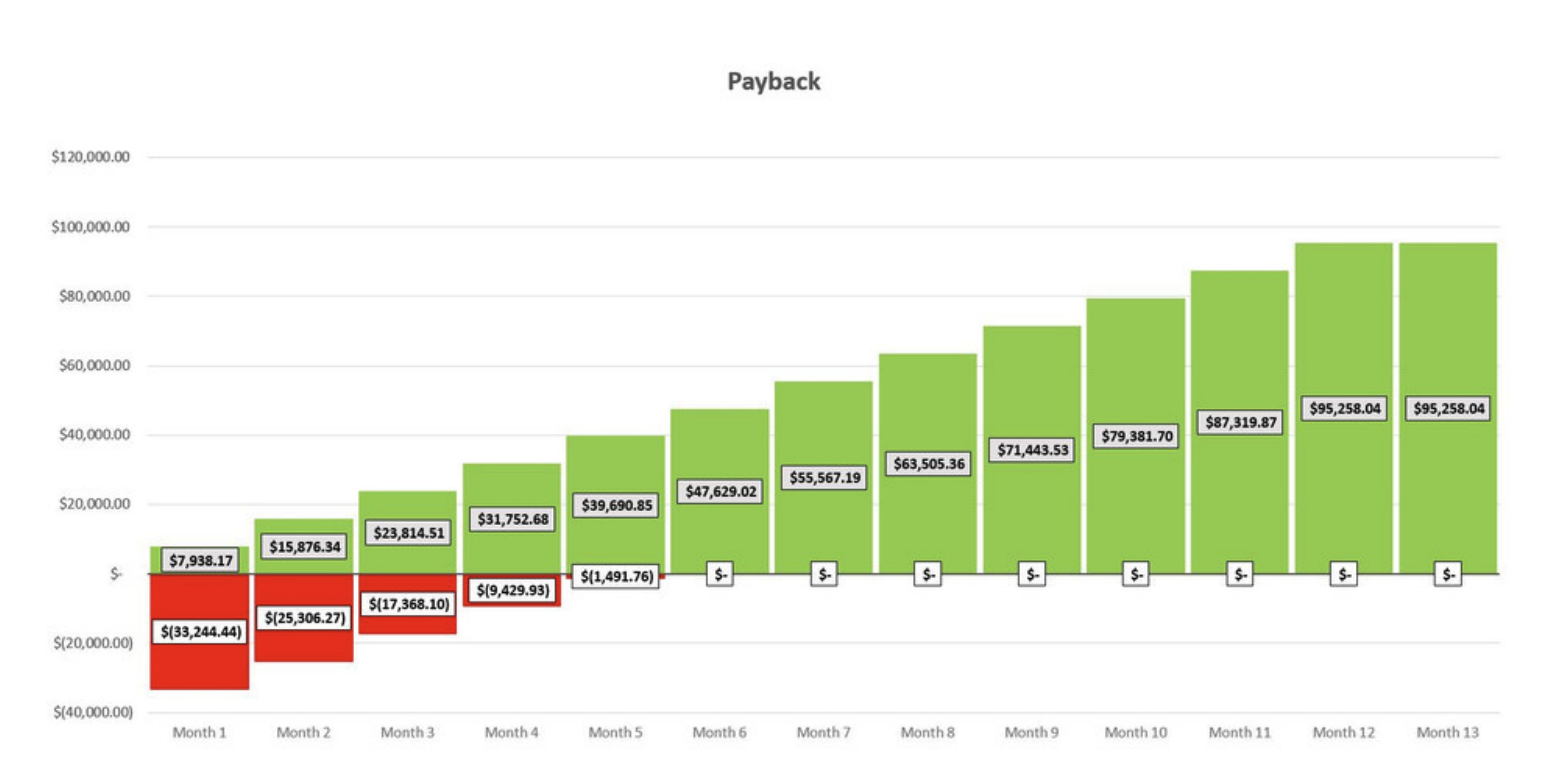Image resolution: width=1562 pixels, height=782 pixels.
Task: Click the $79,381.70 data label
Action: pos(1136,436)
